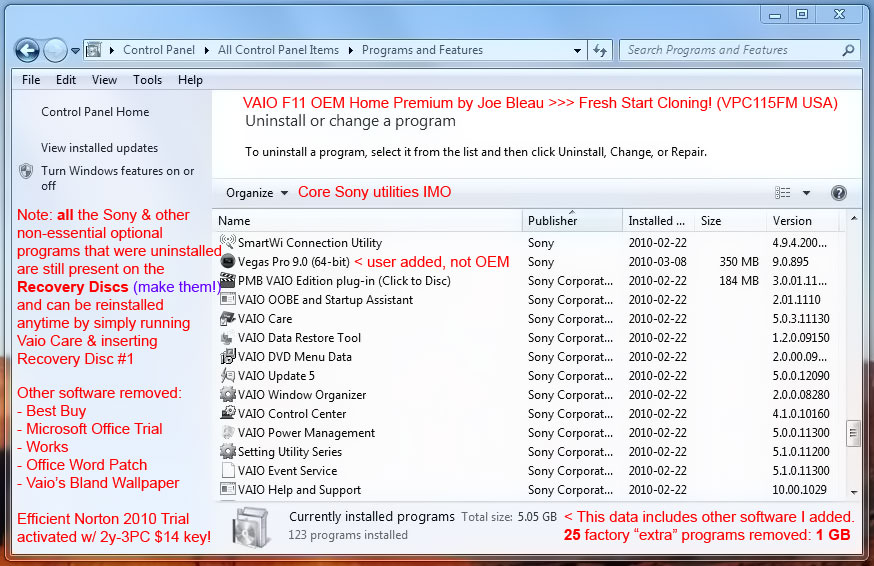
Task: Click scroll up arrow of program list
Action: (854, 218)
